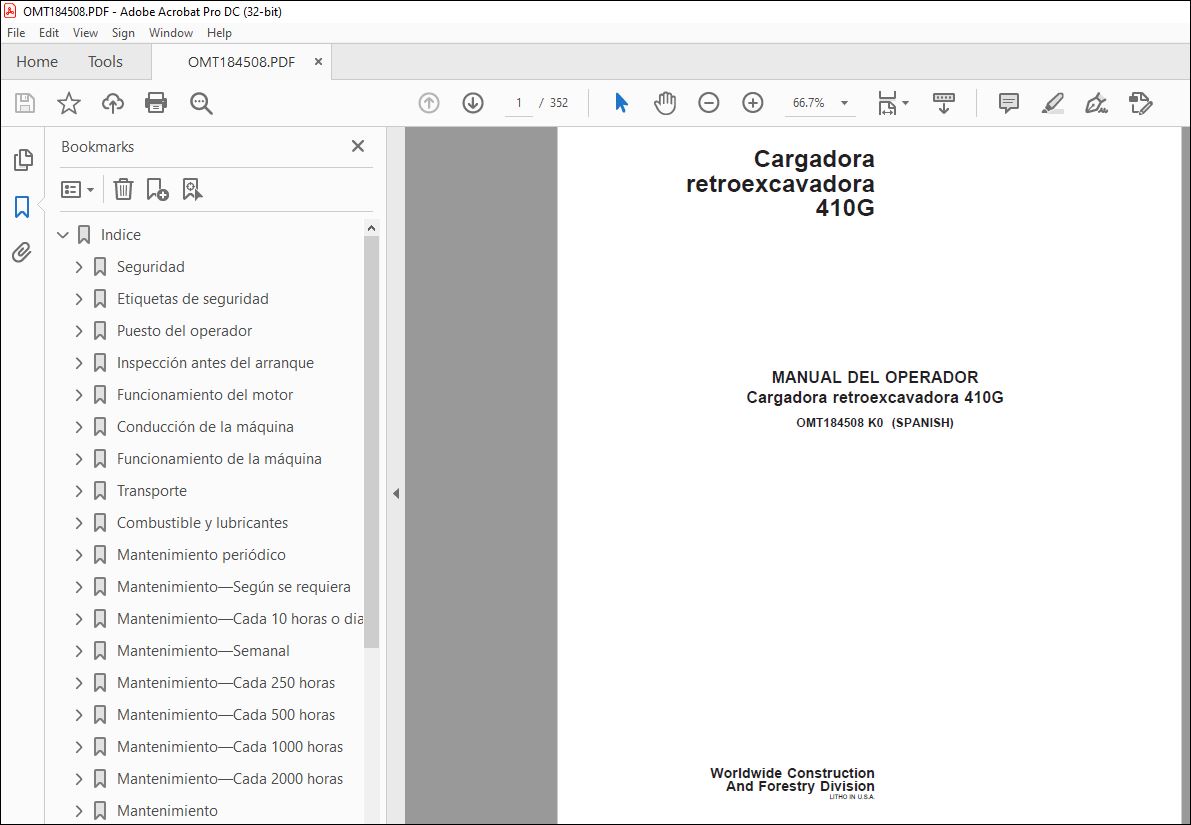Open the sign document pen icon

1096,103
